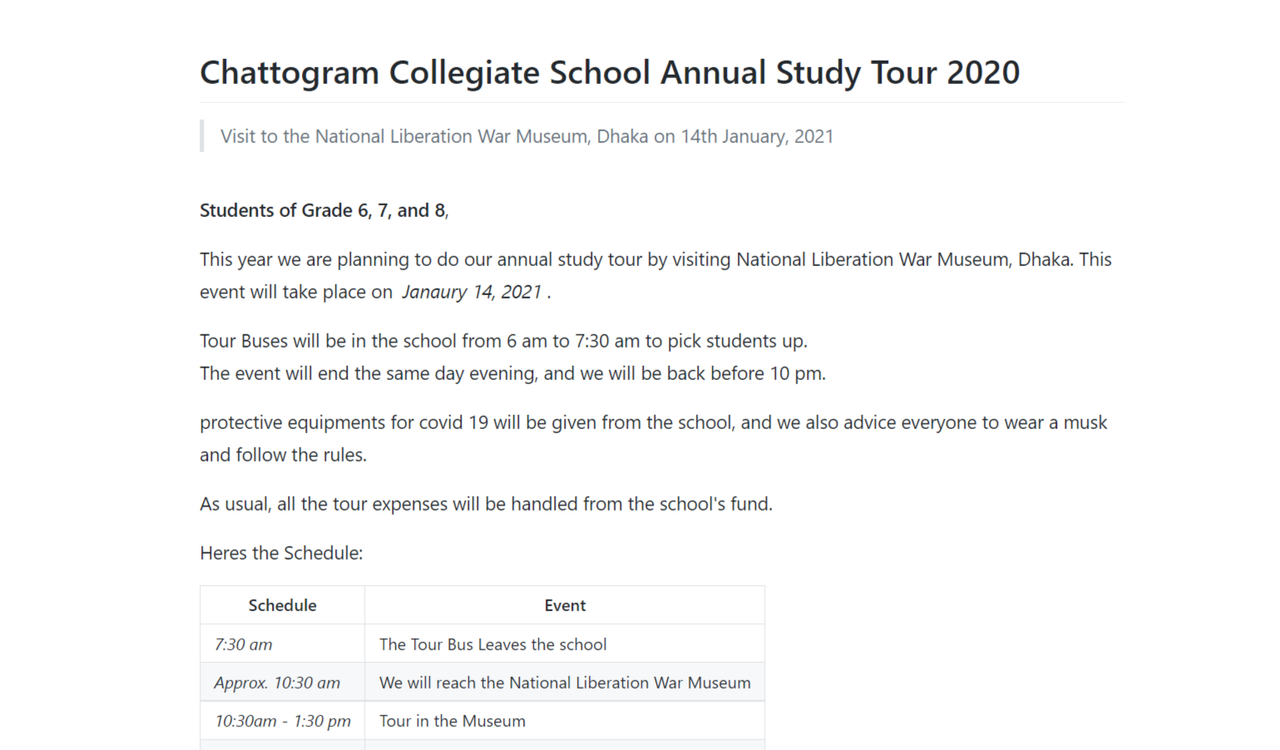Click 'National Liberation War Museum, Dhaka' in the first paragraph
The width and height of the screenshot is (1280, 750).
click(904, 260)
